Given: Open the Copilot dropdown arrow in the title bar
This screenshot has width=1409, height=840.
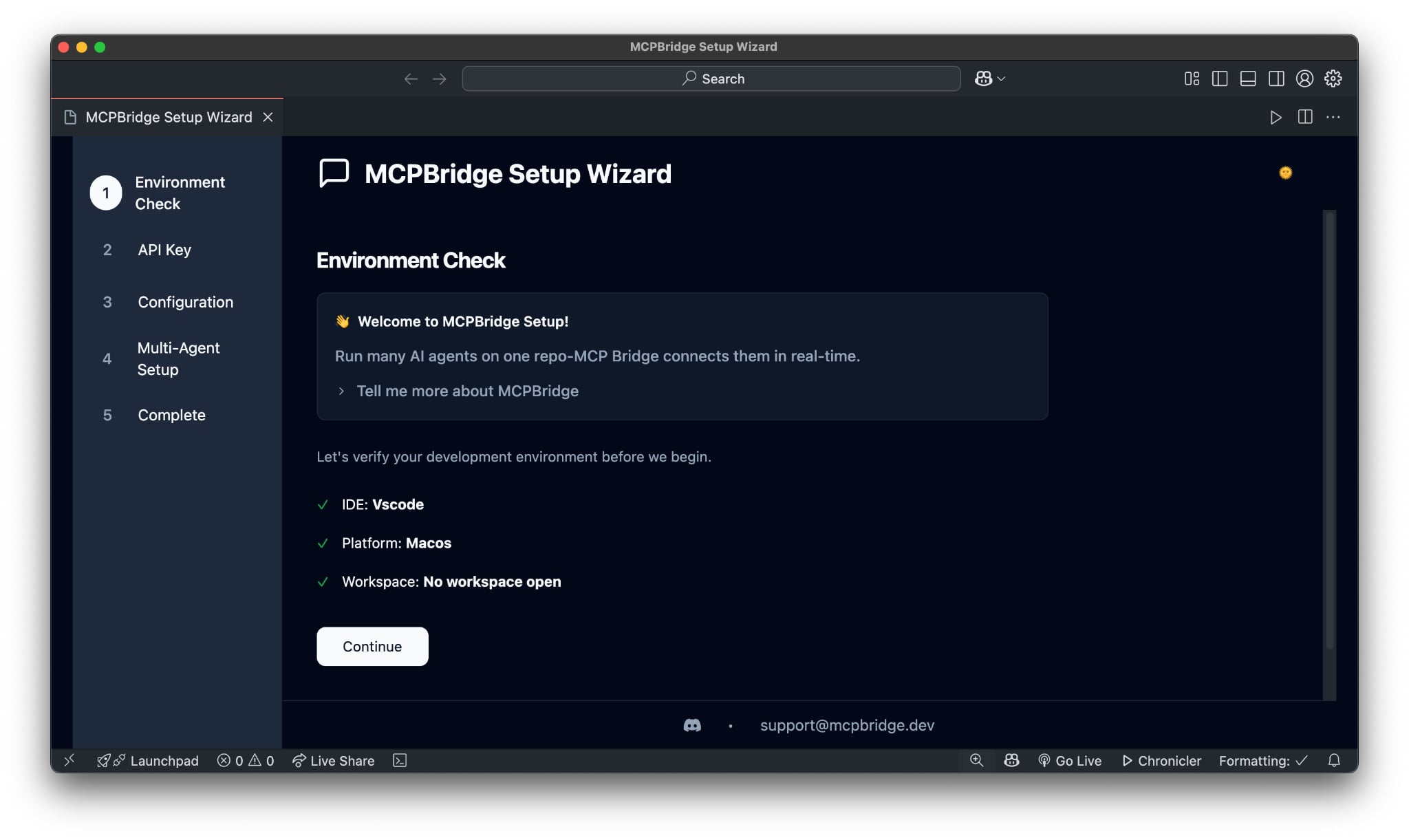Looking at the screenshot, I should (1002, 78).
